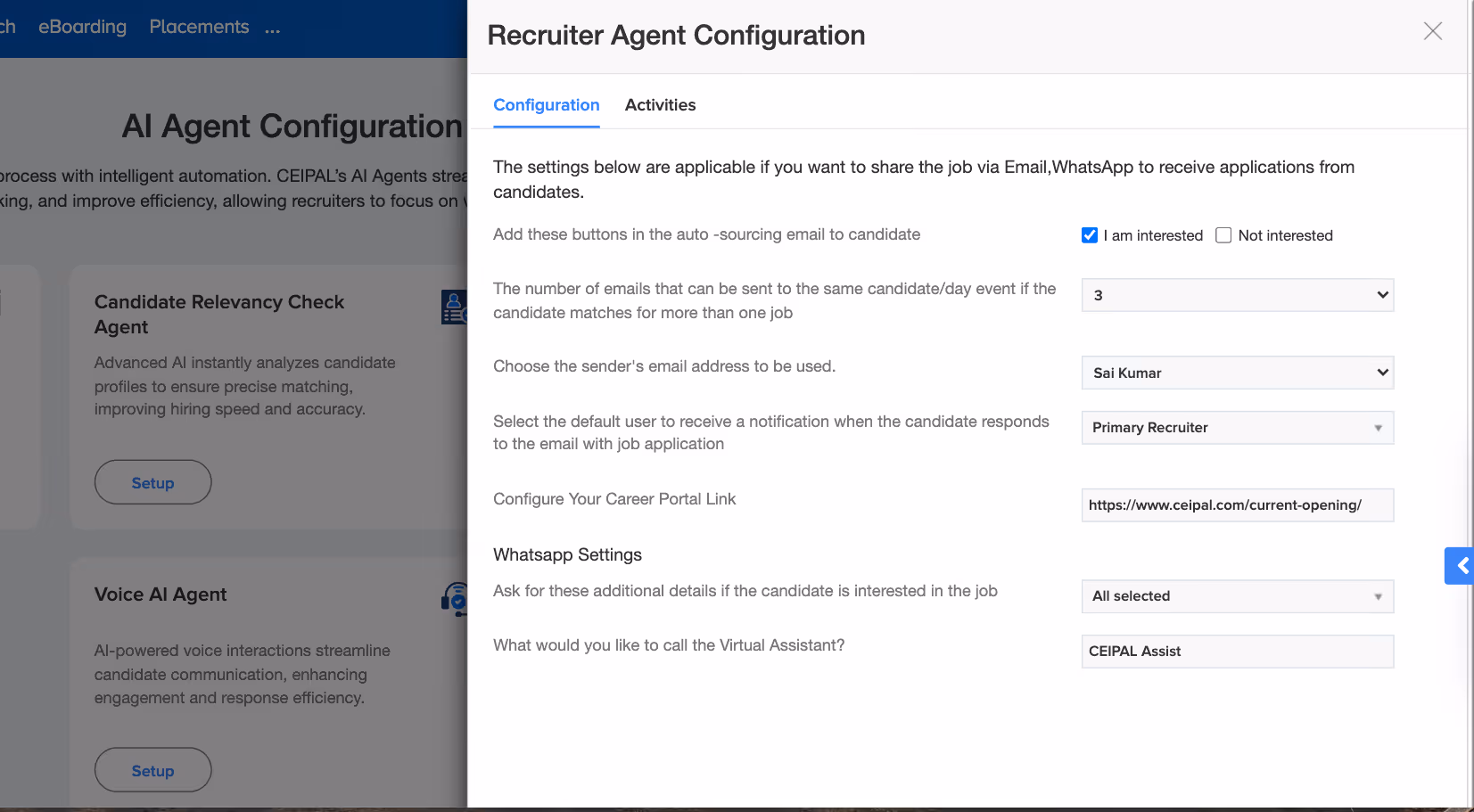Open the sender email dropdown showing Sai Kumar
The height and width of the screenshot is (812, 1474).
[1237, 373]
